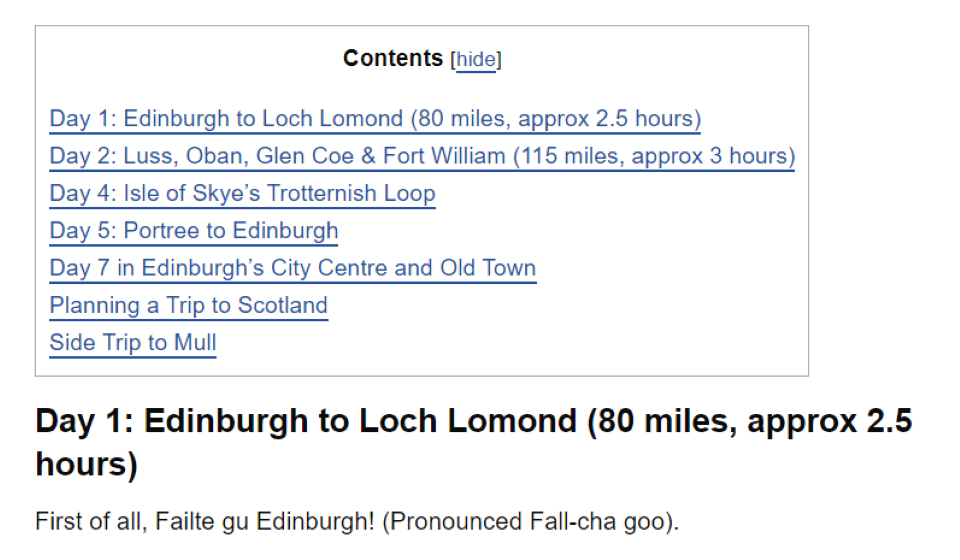Viewport: 960px width, 560px height.
Task: Click the bold Contents title
Action: point(392,59)
